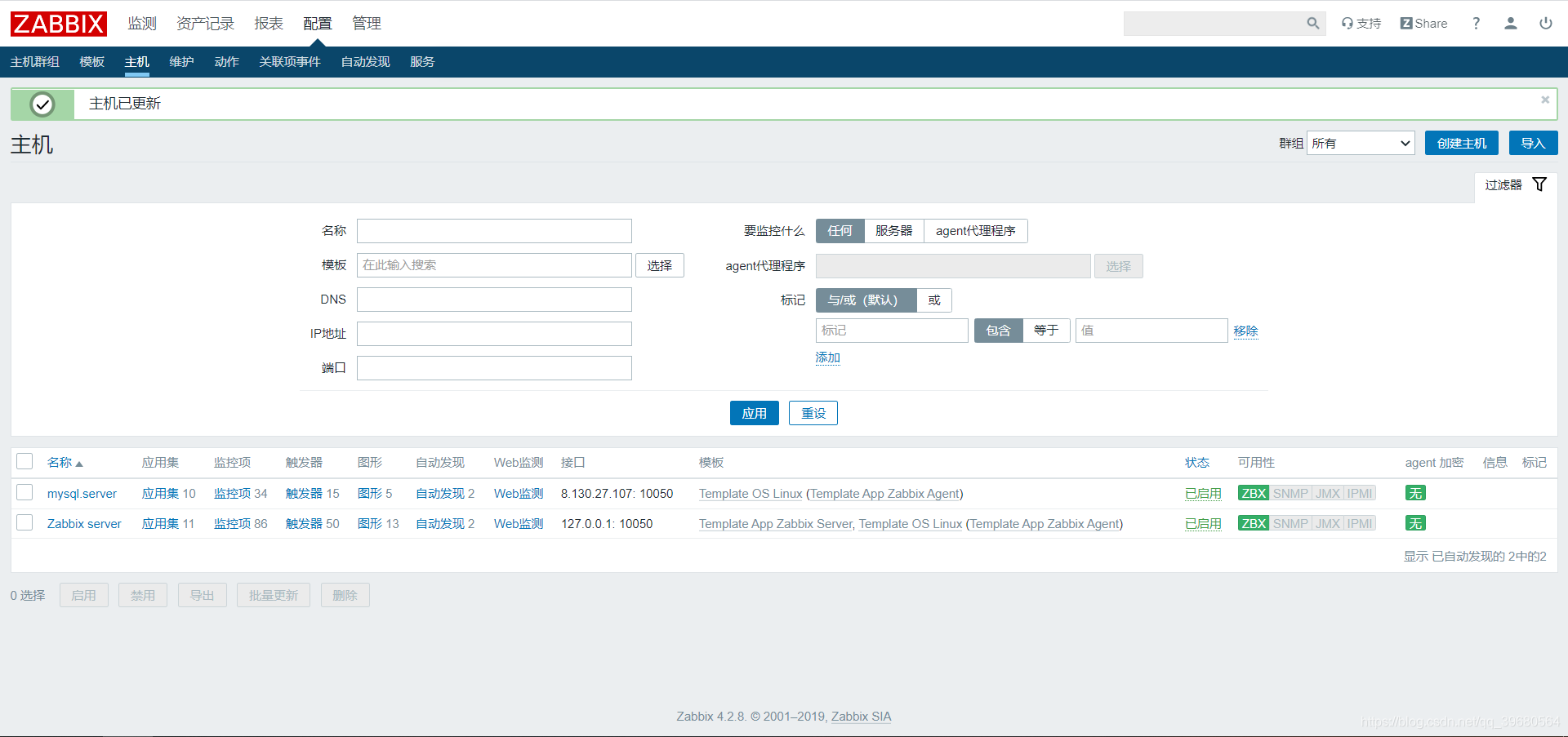Click ZBX availability badge for Zabbix server
Image resolution: width=1568 pixels, height=737 pixels.
pyautogui.click(x=1254, y=523)
